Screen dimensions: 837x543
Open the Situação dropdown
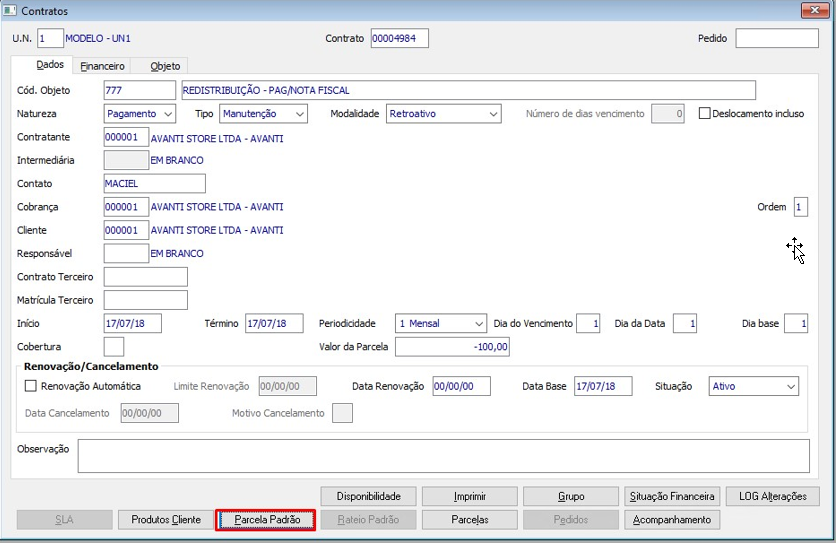click(754, 386)
